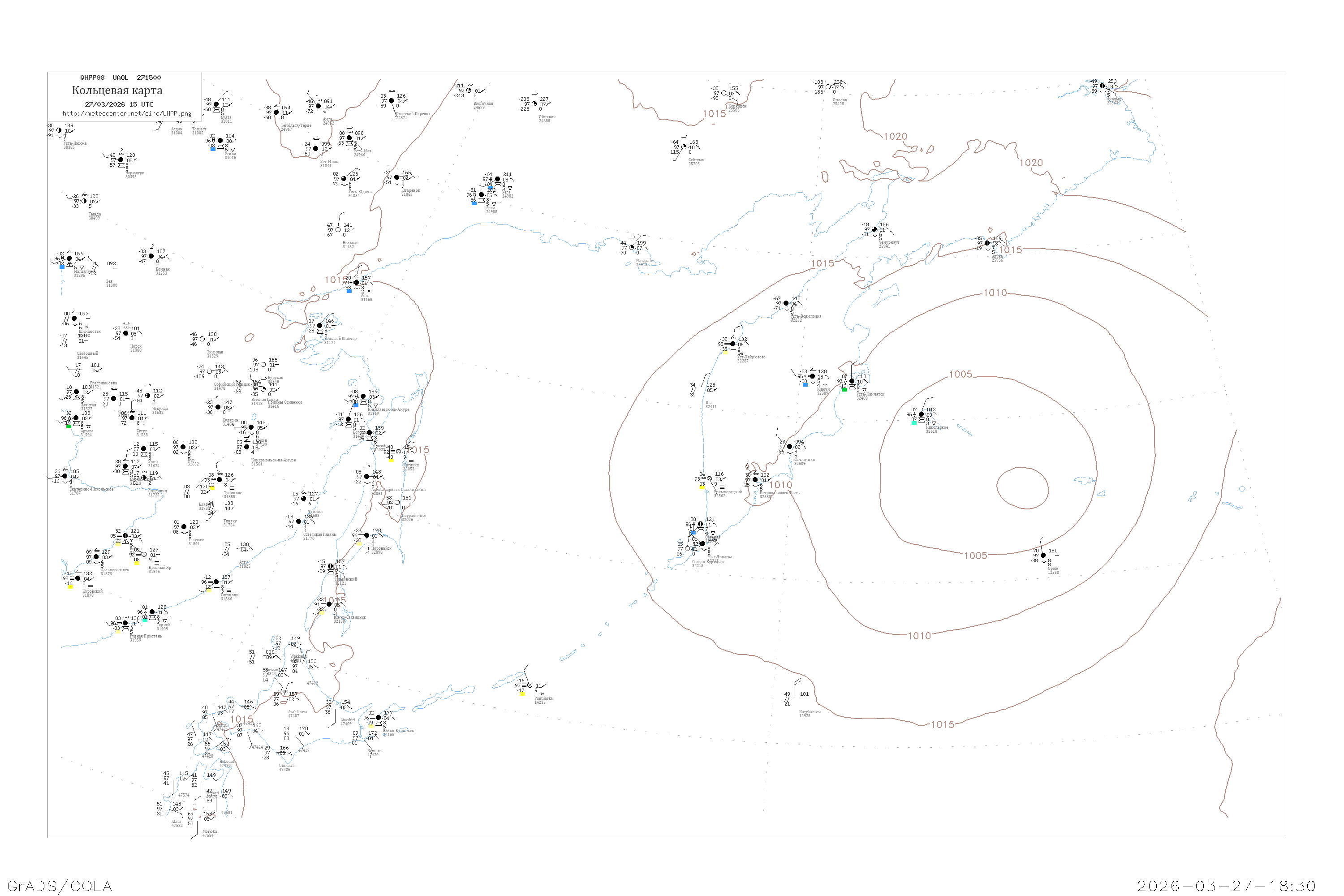1344x896 pixels.
Task: Click the filled circle at Усть-Воямполка station
Action: click(786, 303)
